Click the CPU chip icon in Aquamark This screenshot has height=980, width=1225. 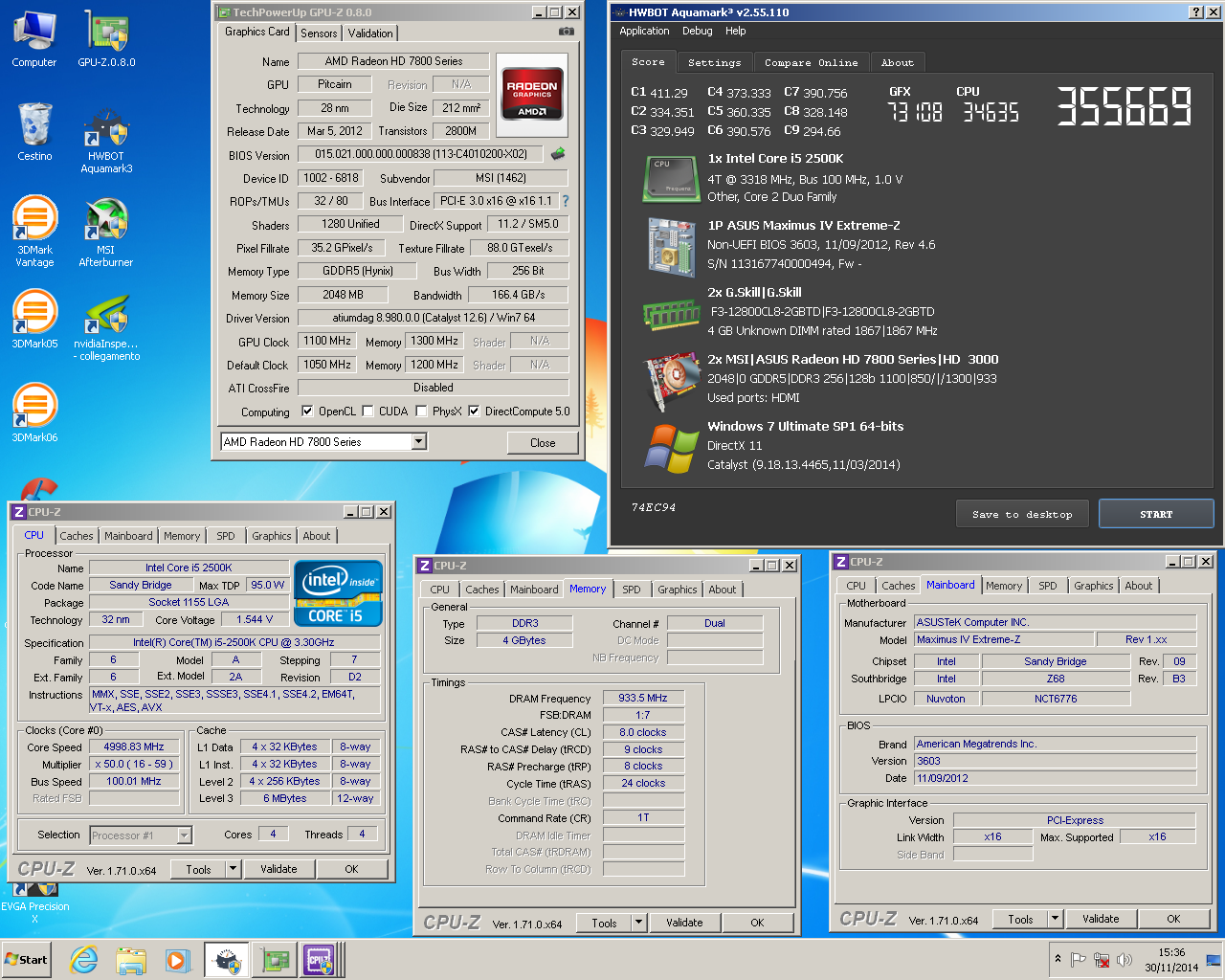(x=671, y=179)
